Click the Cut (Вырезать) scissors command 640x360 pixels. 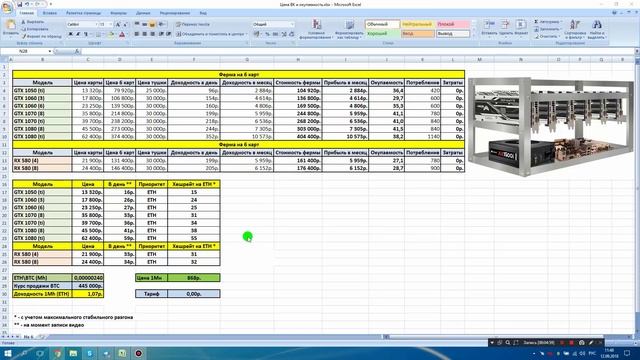33,22
